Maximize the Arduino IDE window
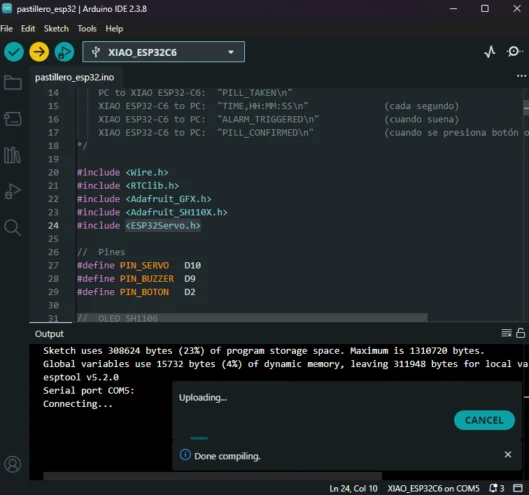Viewport: 529px width, 495px height. [485, 8]
